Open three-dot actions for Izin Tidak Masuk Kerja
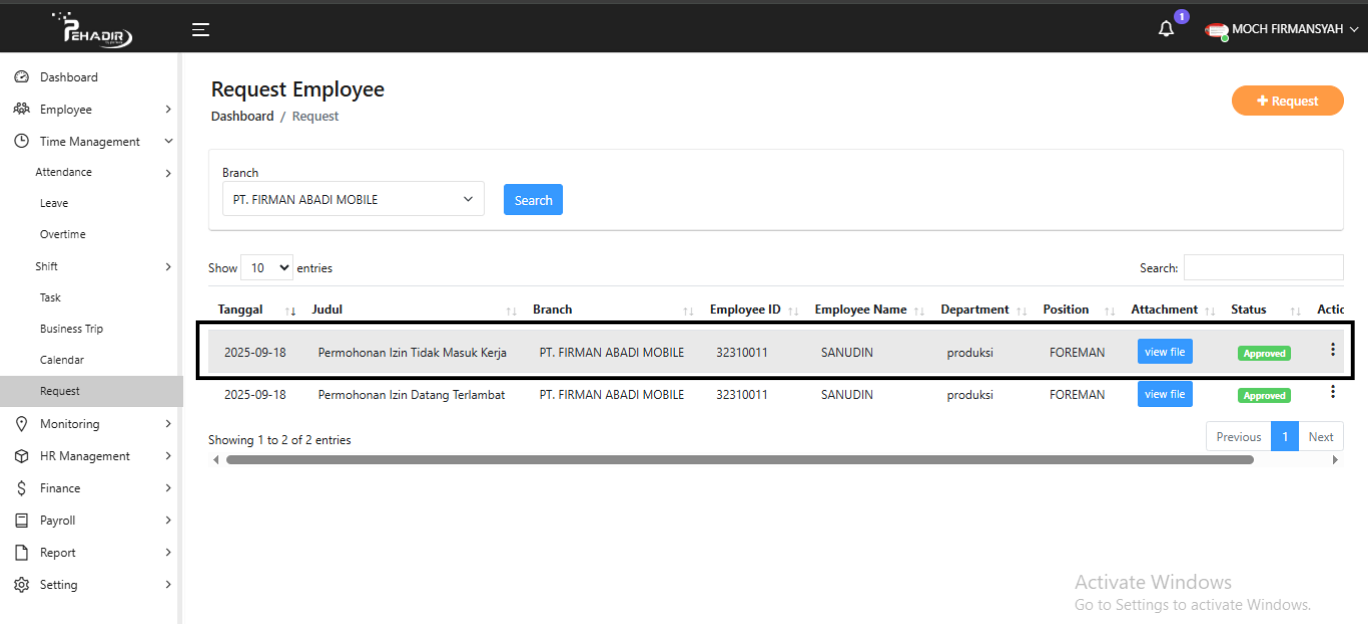The height and width of the screenshot is (624, 1368). pos(1332,350)
